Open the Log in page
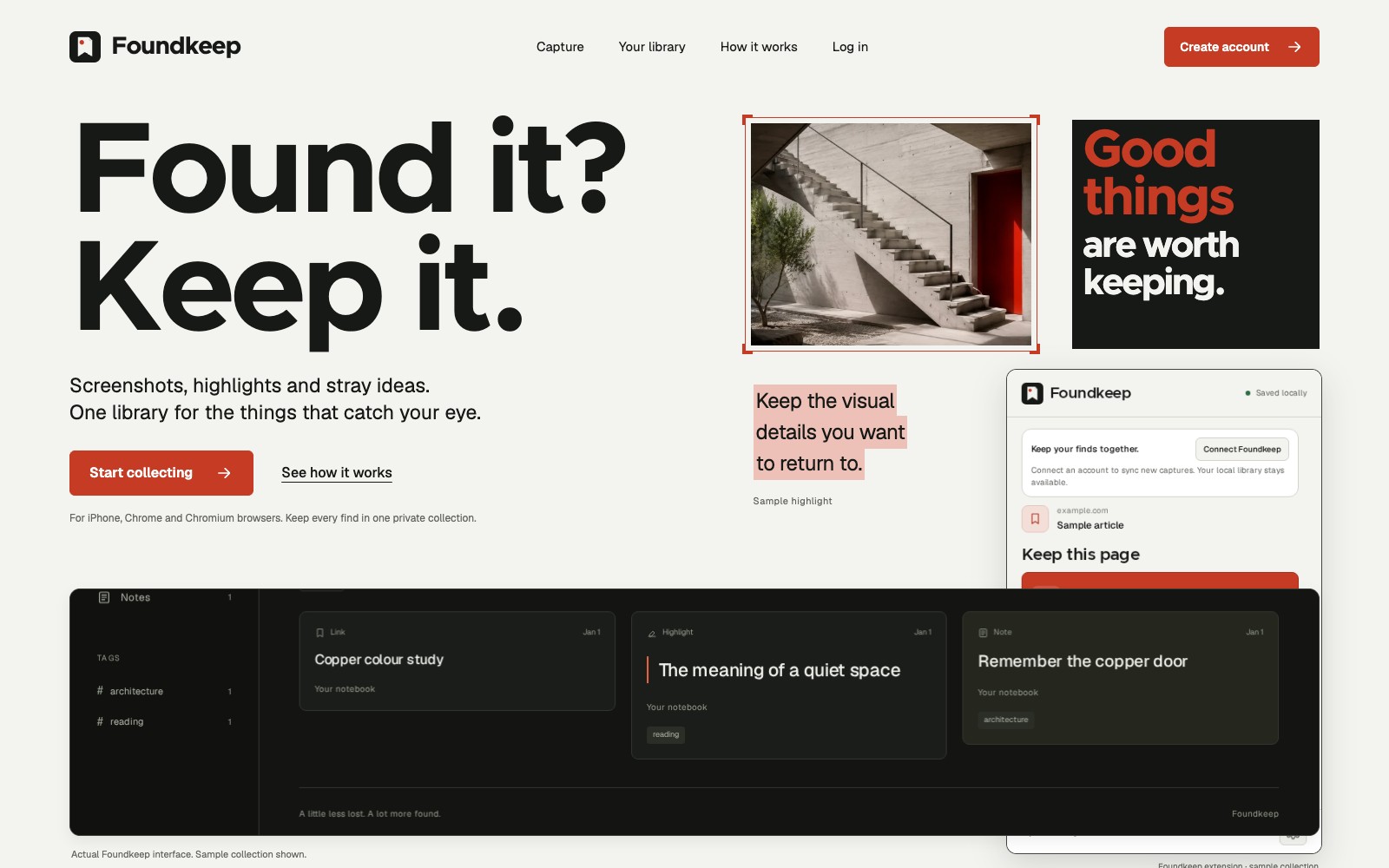 [850, 47]
